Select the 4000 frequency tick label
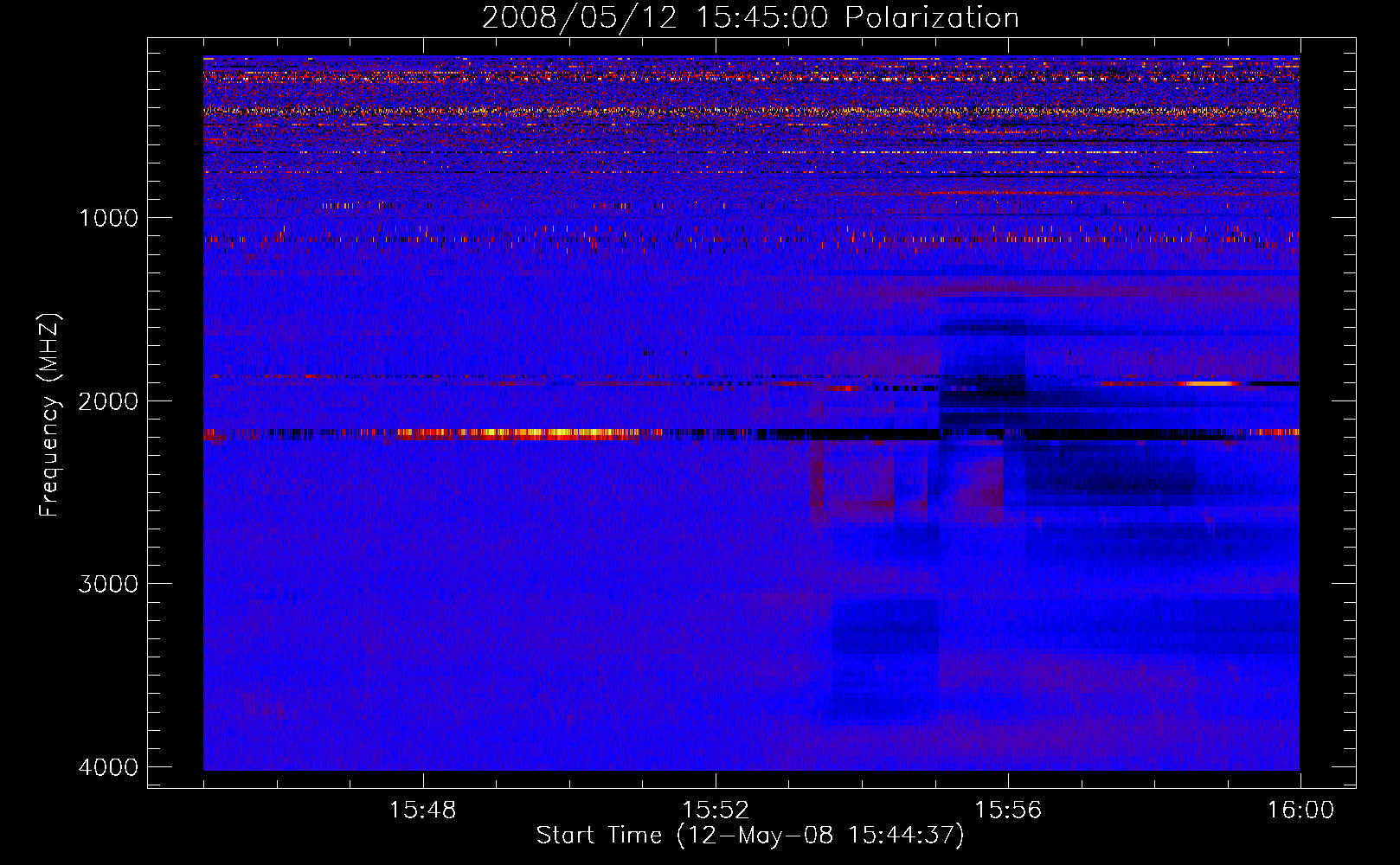Image resolution: width=1400 pixels, height=865 pixels. [108, 767]
